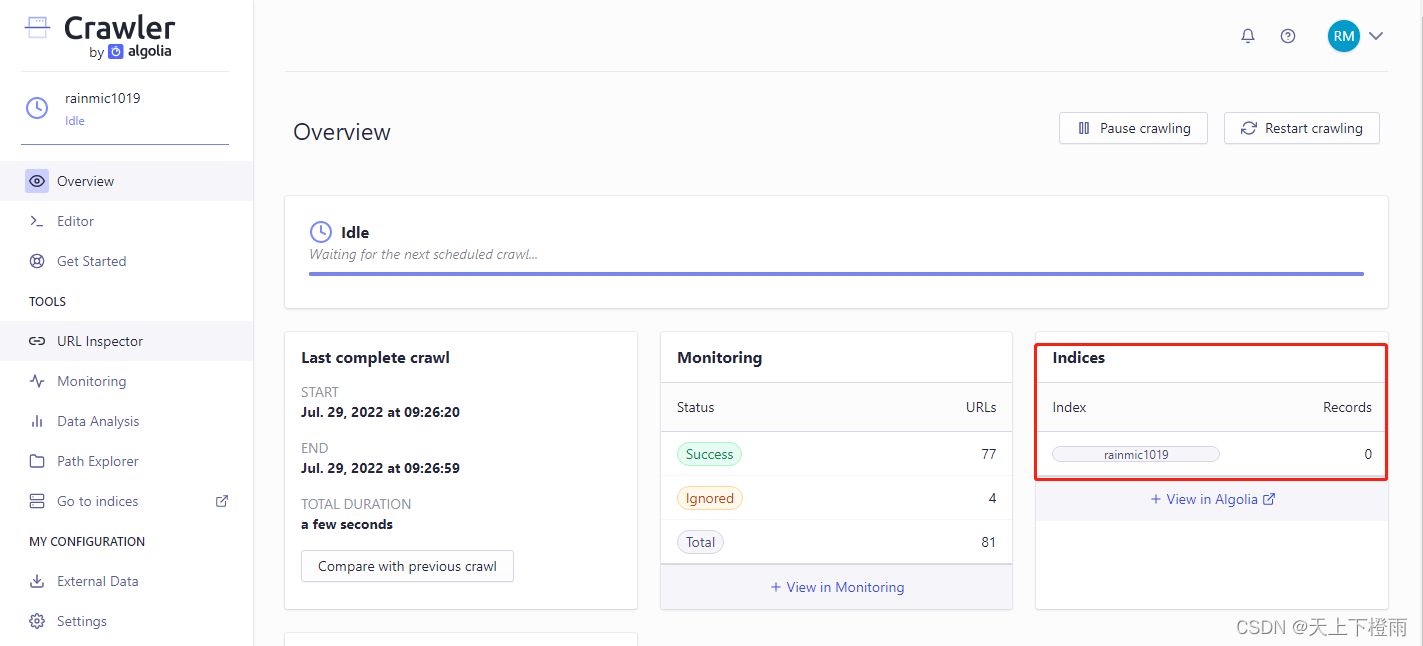The height and width of the screenshot is (646, 1423).
Task: Click the Idle status clock icon
Action: point(321,232)
